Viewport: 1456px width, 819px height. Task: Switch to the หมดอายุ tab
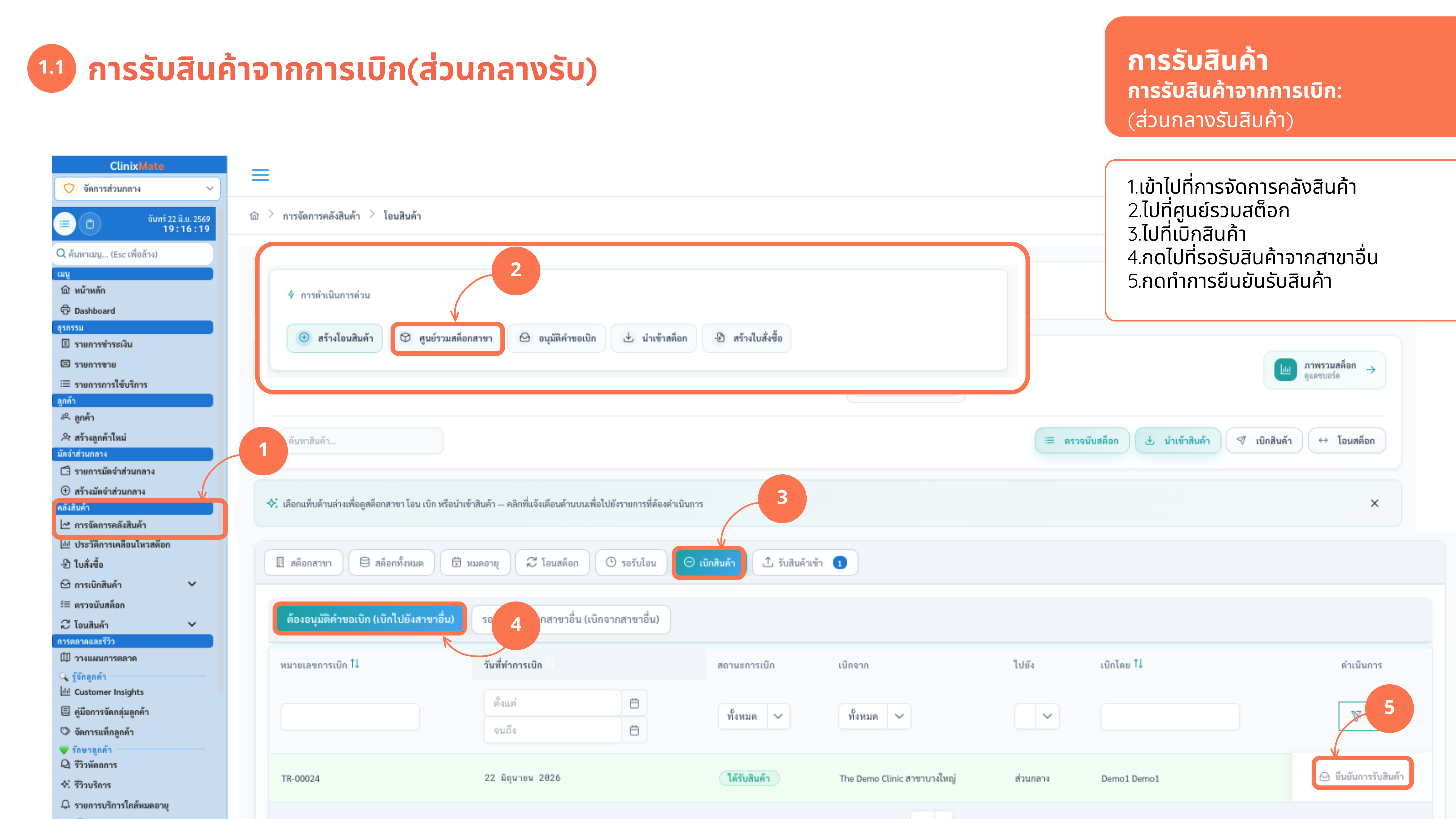coord(475,563)
